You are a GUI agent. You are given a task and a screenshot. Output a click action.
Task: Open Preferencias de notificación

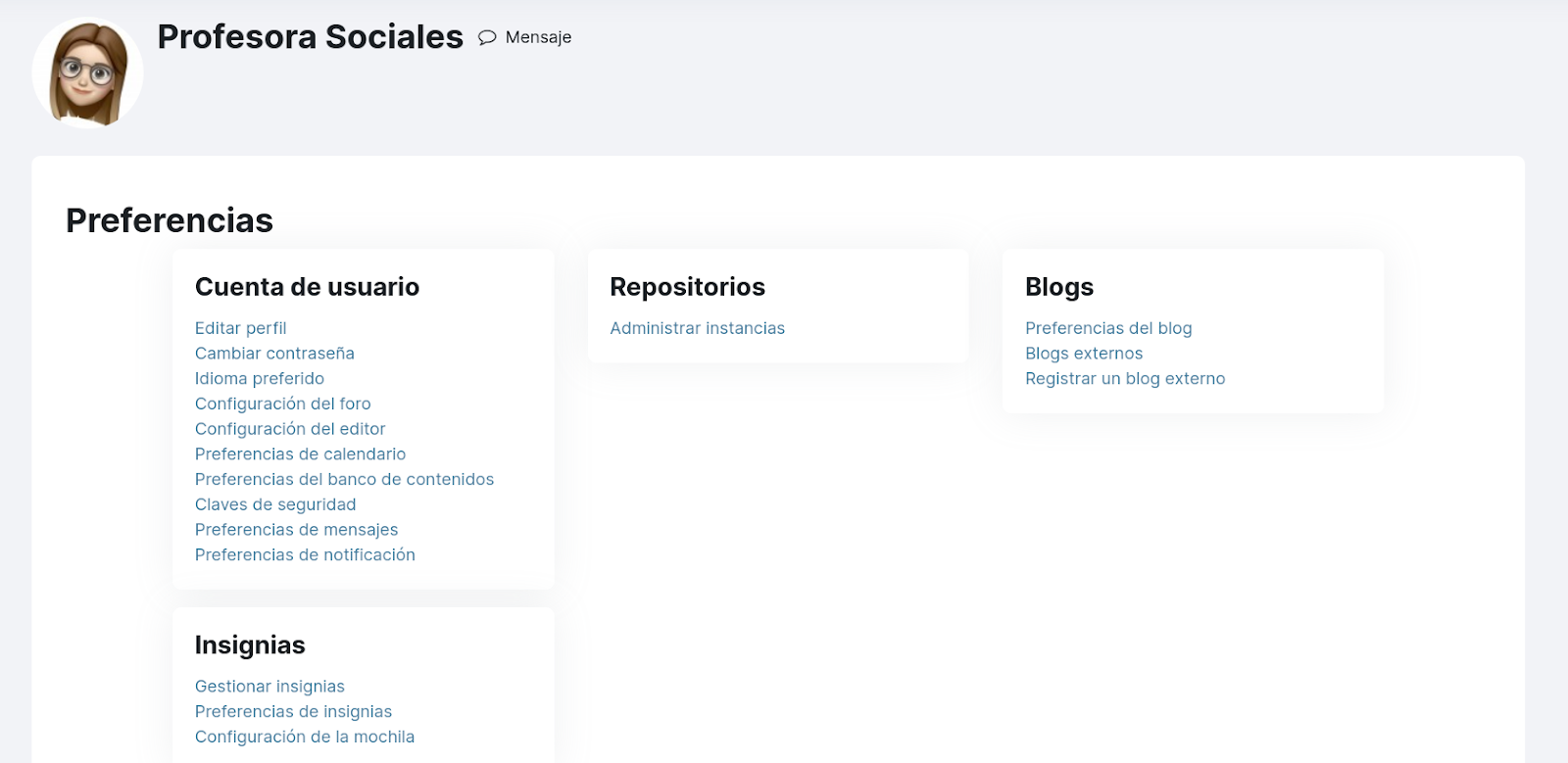[305, 554]
